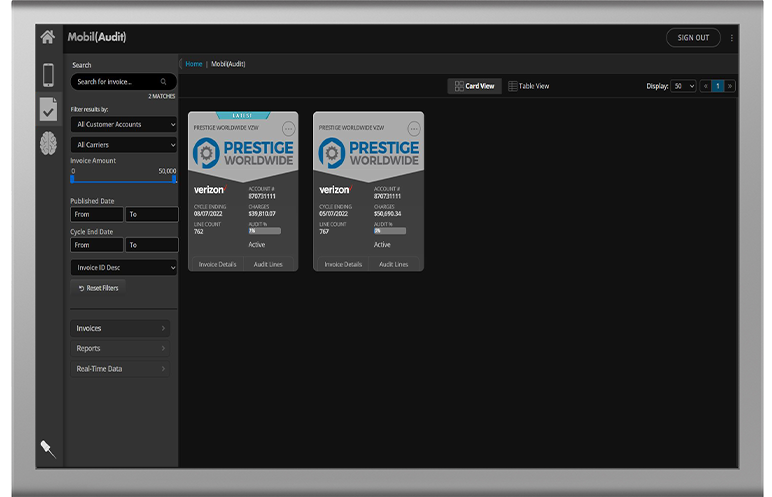Click the Prestige Worldwide logo on 05/07/2022 card
Screen dimensions: 772x497
pos(369,153)
